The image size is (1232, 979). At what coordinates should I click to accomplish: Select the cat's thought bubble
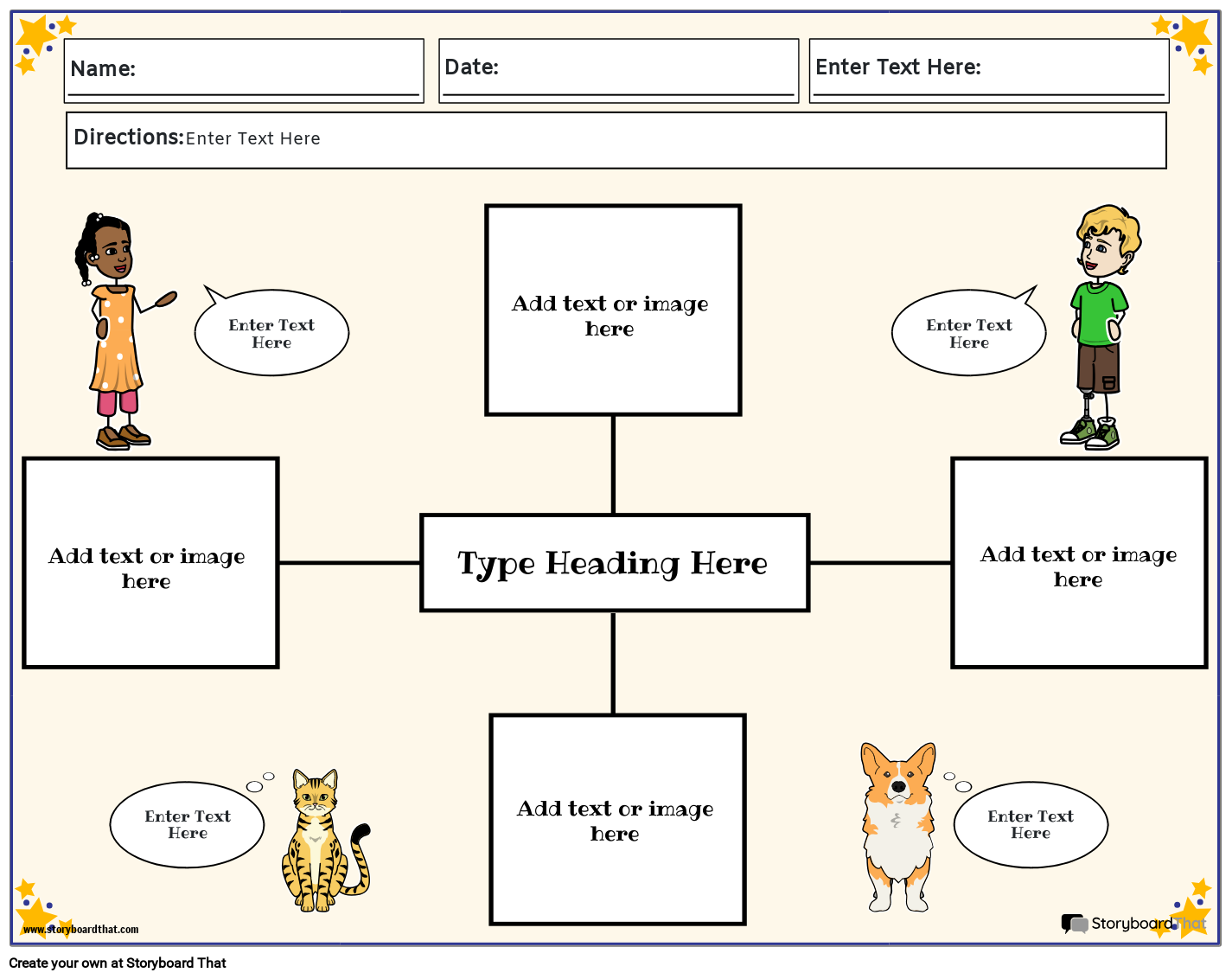point(188,824)
